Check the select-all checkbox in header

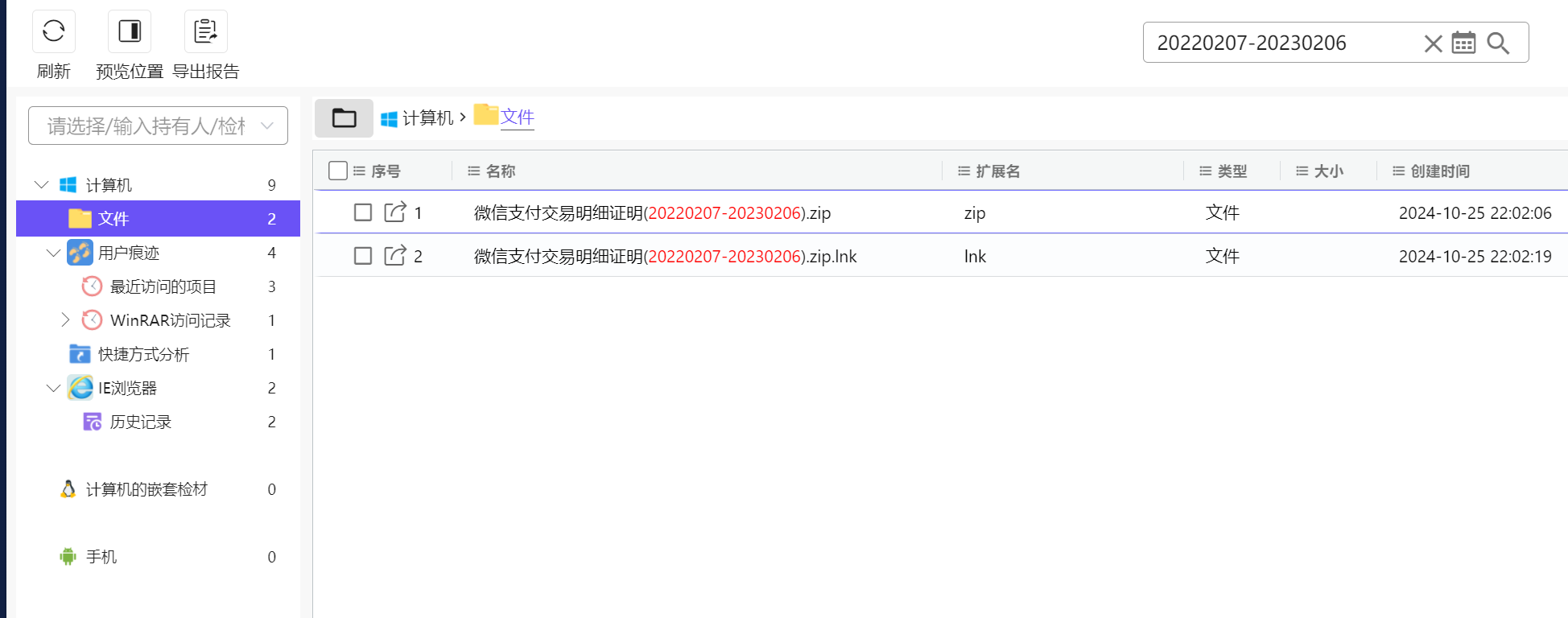coord(338,171)
